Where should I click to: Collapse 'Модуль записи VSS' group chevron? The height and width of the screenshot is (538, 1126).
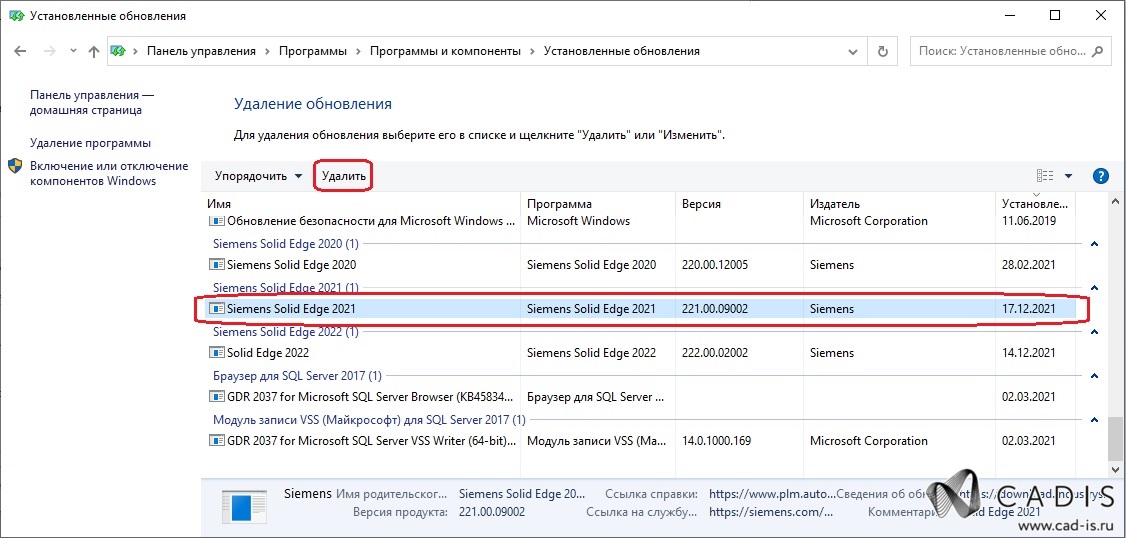(1094, 419)
